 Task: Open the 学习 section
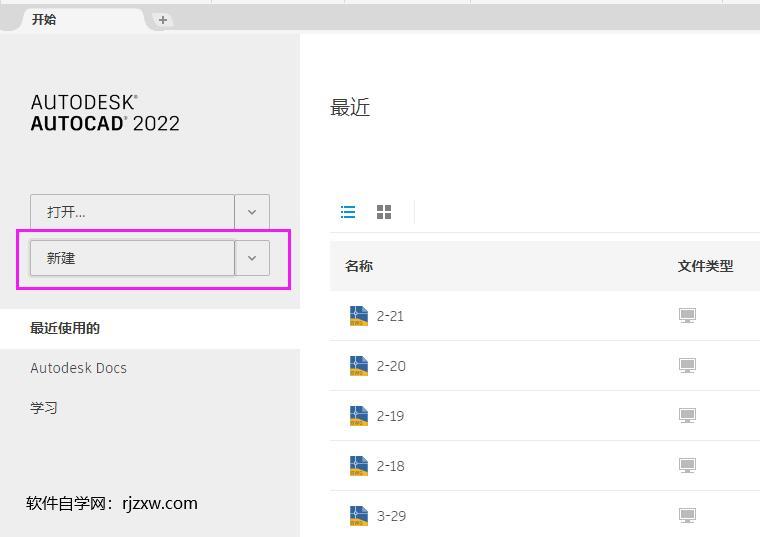(44, 408)
